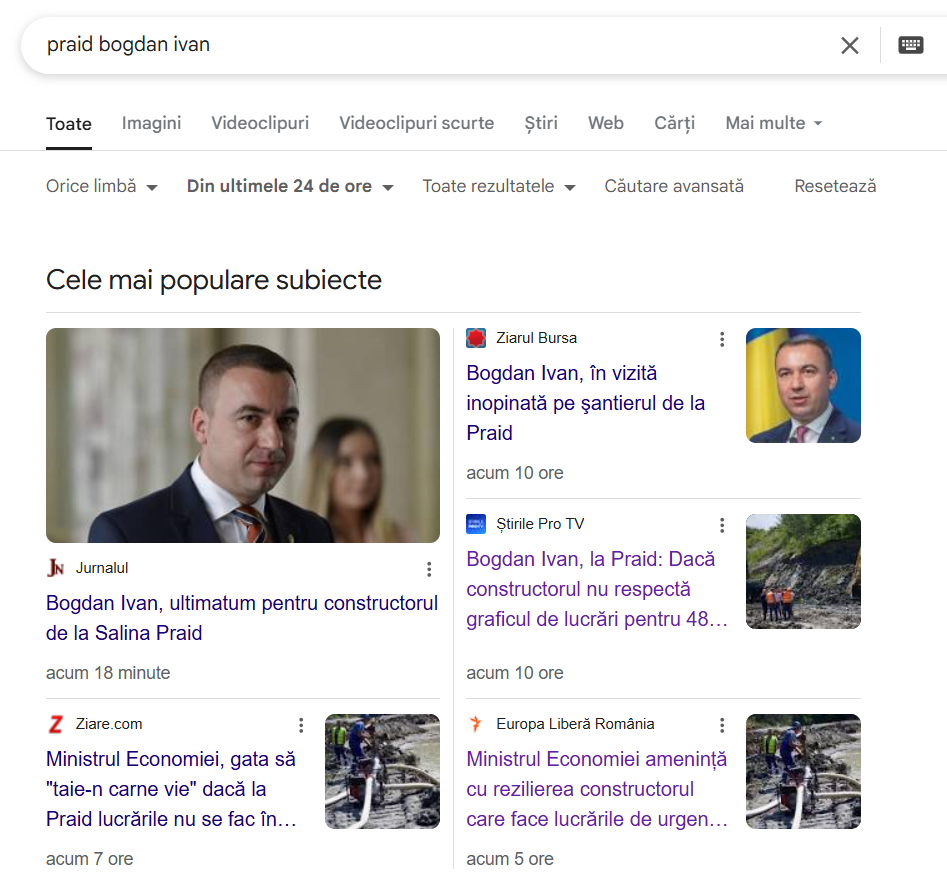This screenshot has height=877, width=947.
Task: Clear the search query with the X icon
Action: (850, 45)
